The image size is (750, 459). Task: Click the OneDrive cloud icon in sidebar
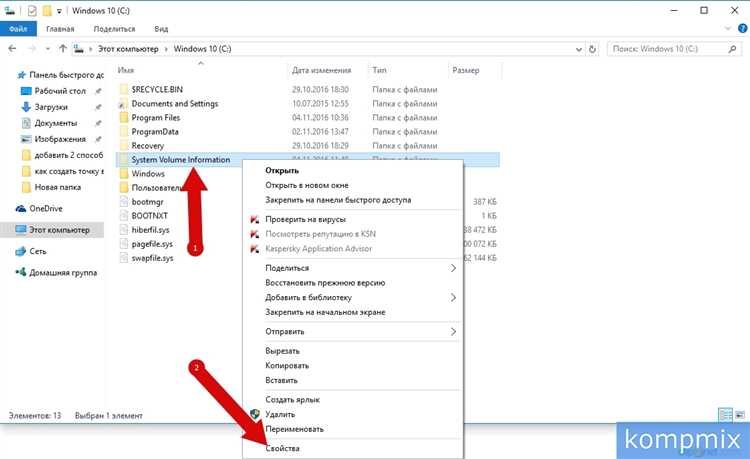tap(22, 208)
